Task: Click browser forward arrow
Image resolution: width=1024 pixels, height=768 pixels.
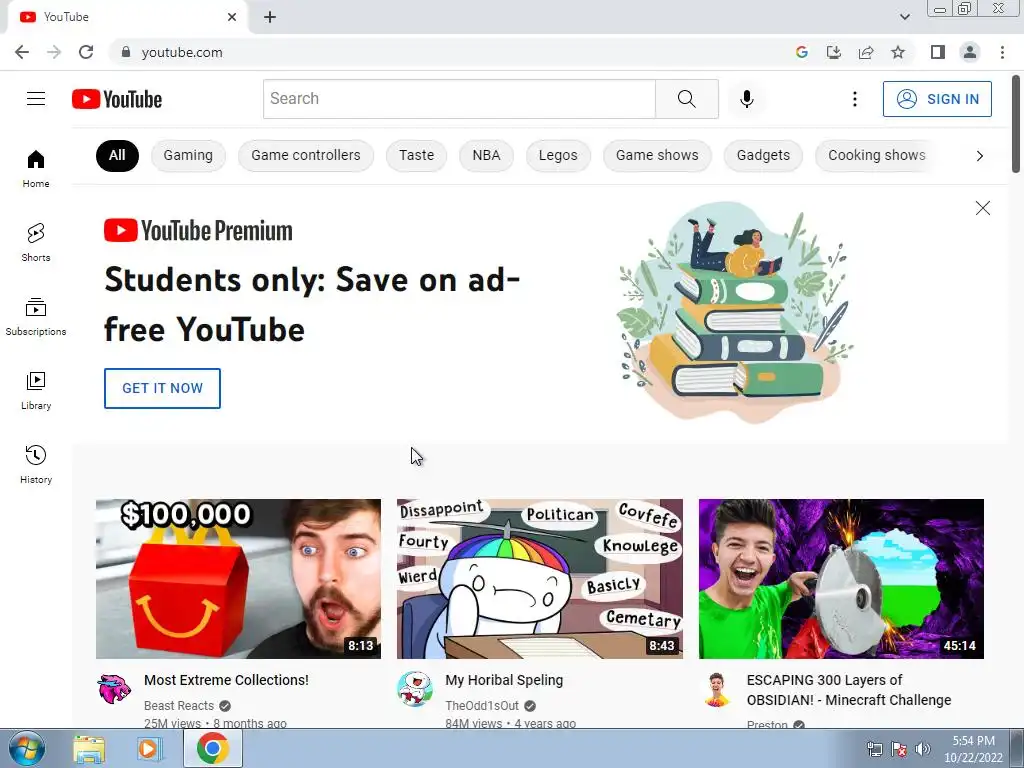Action: click(x=54, y=52)
